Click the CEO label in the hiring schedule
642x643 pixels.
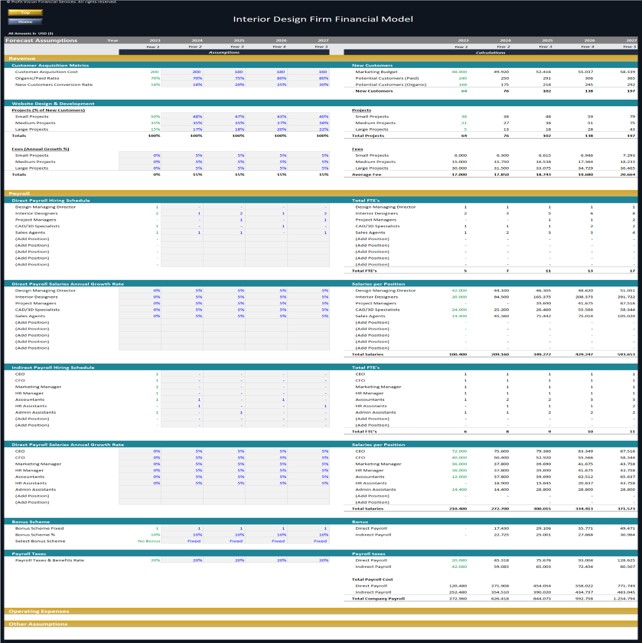coord(20,374)
